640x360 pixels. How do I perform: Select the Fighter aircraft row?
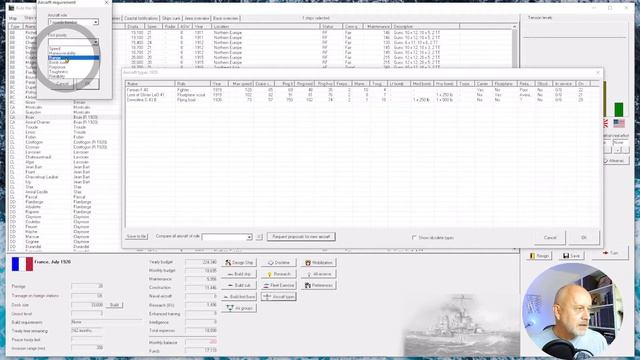point(363,90)
